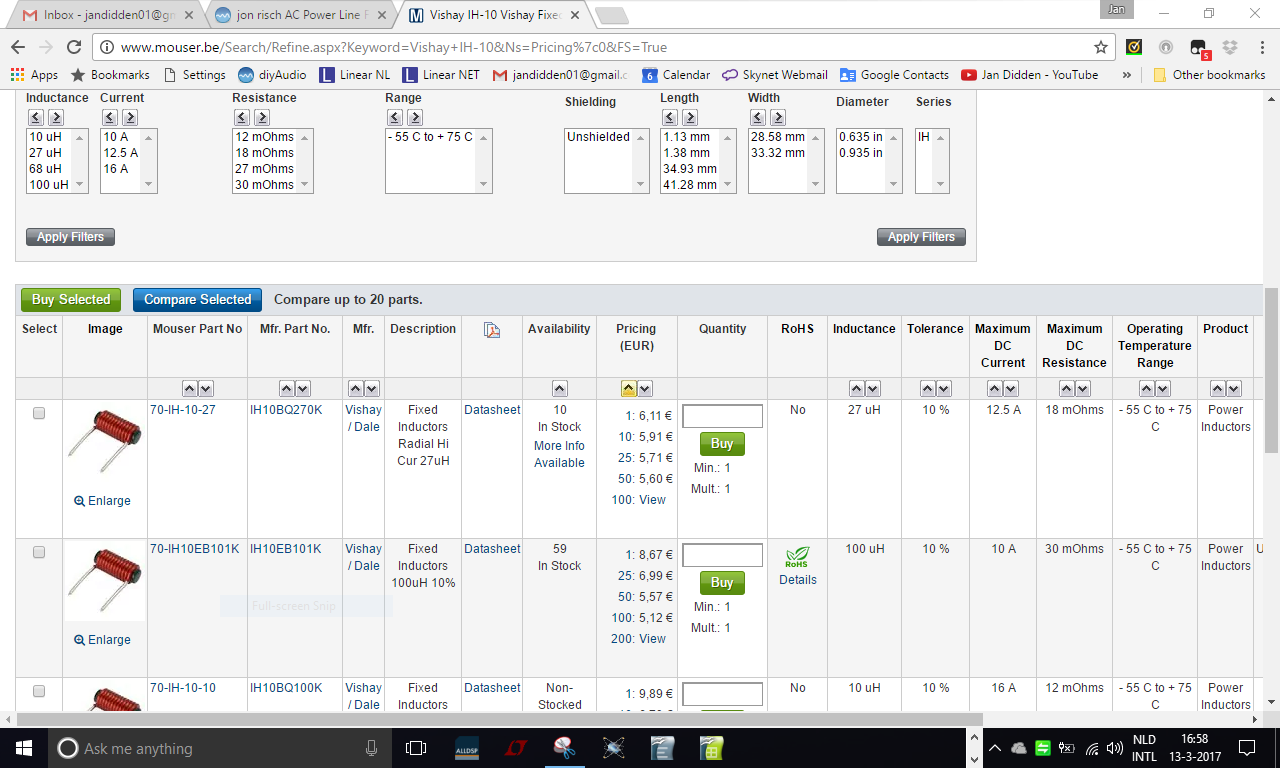
Task: Enlarge the 70-IH10EB101K inductor image
Action: (102, 640)
